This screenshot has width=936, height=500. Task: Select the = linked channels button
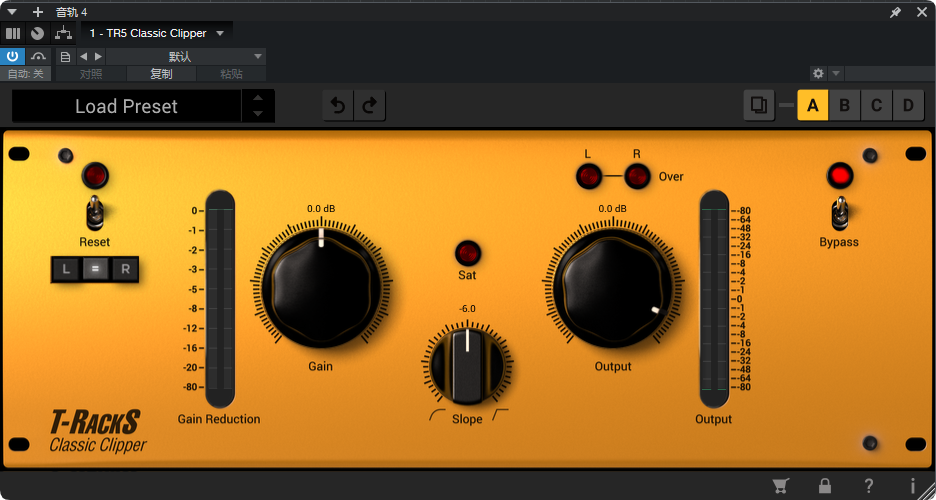pos(95,269)
